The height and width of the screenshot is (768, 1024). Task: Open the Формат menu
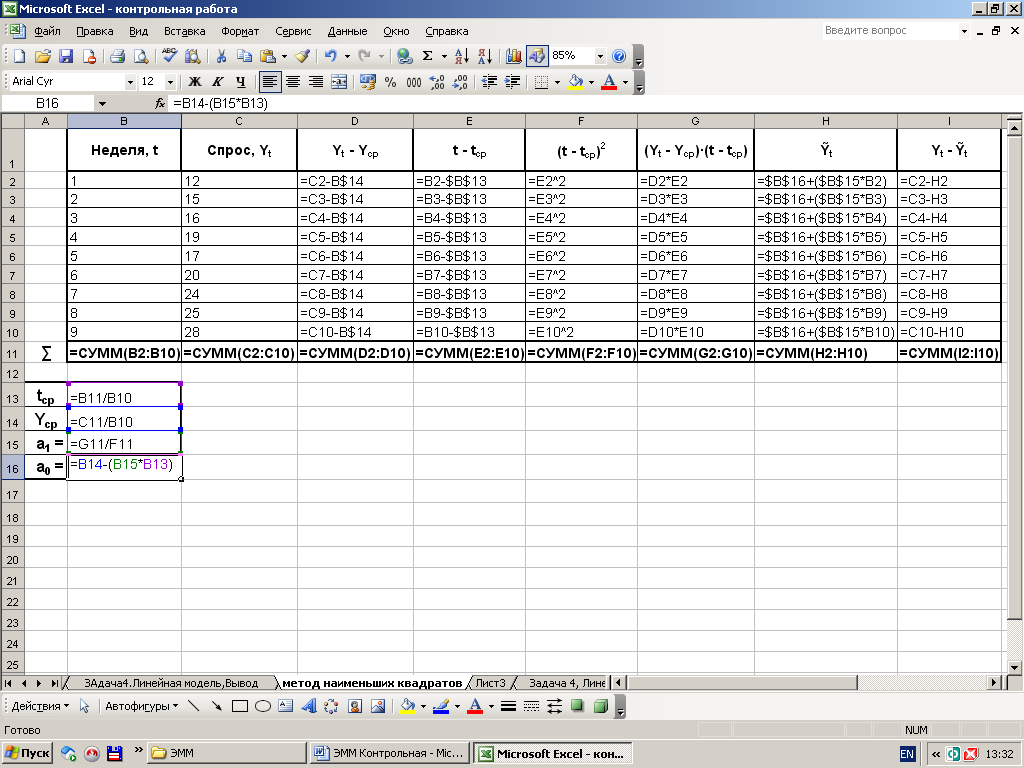click(x=239, y=31)
